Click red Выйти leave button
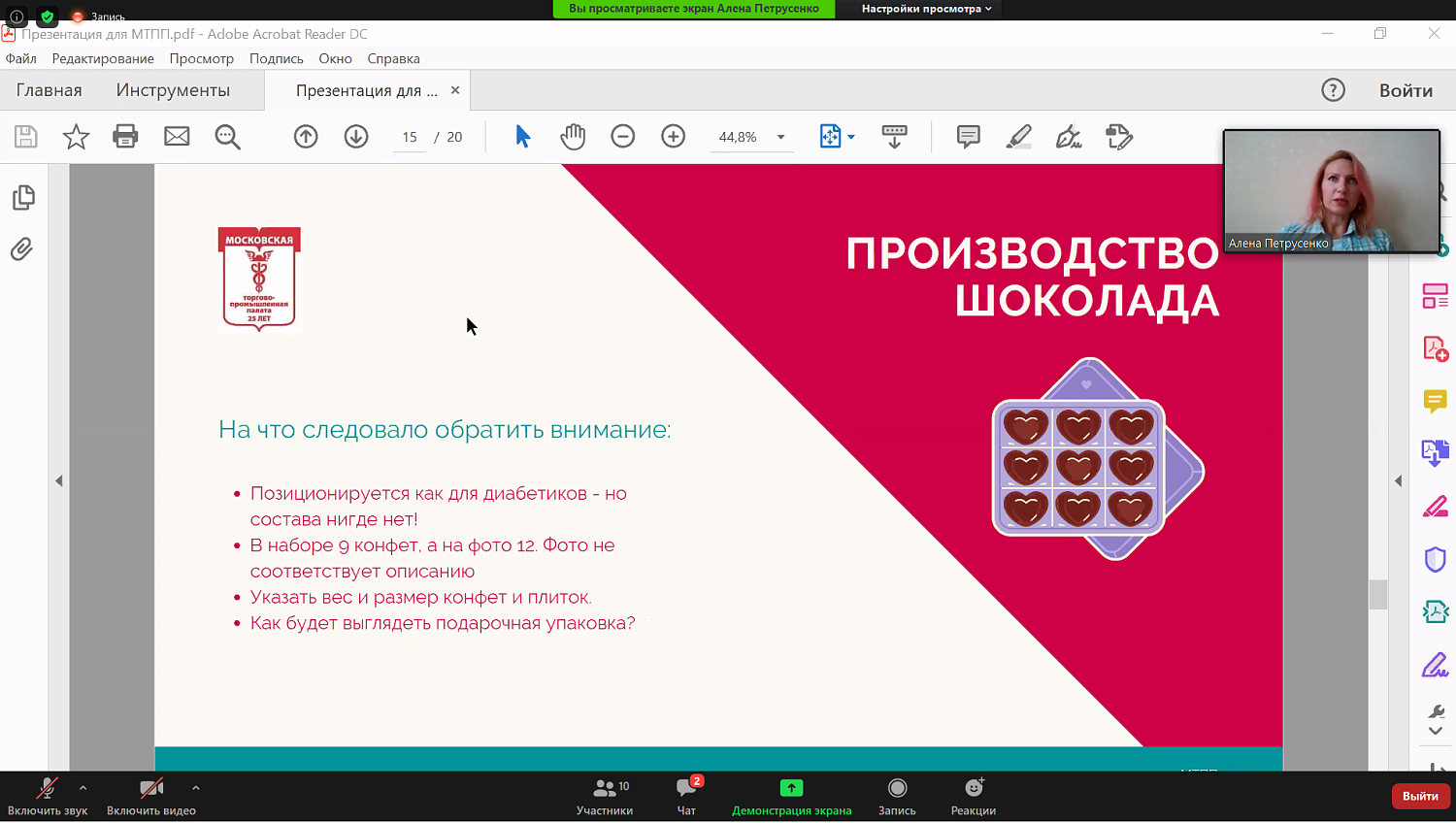Viewport: 1456px width, 823px height. pos(1420,796)
